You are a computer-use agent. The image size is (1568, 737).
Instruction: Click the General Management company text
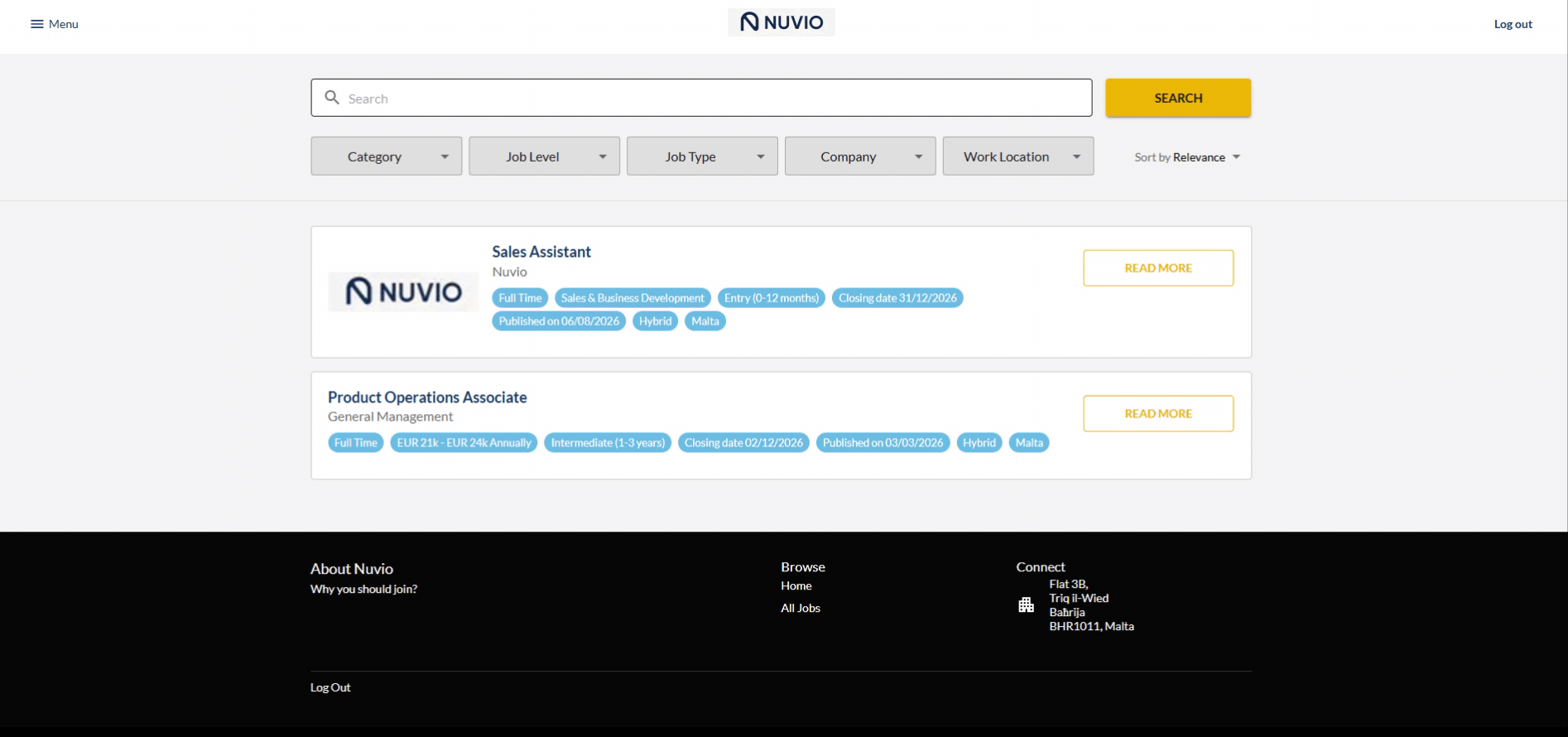pos(391,417)
